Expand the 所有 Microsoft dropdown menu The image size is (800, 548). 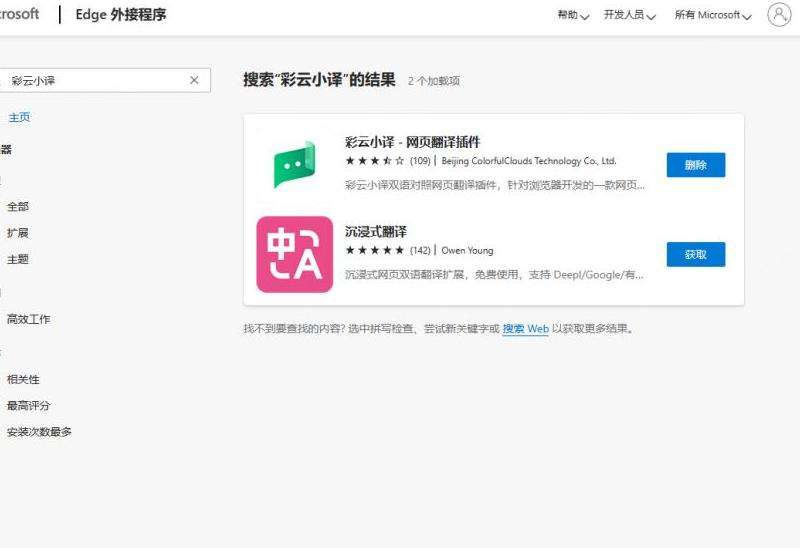[x=713, y=15]
